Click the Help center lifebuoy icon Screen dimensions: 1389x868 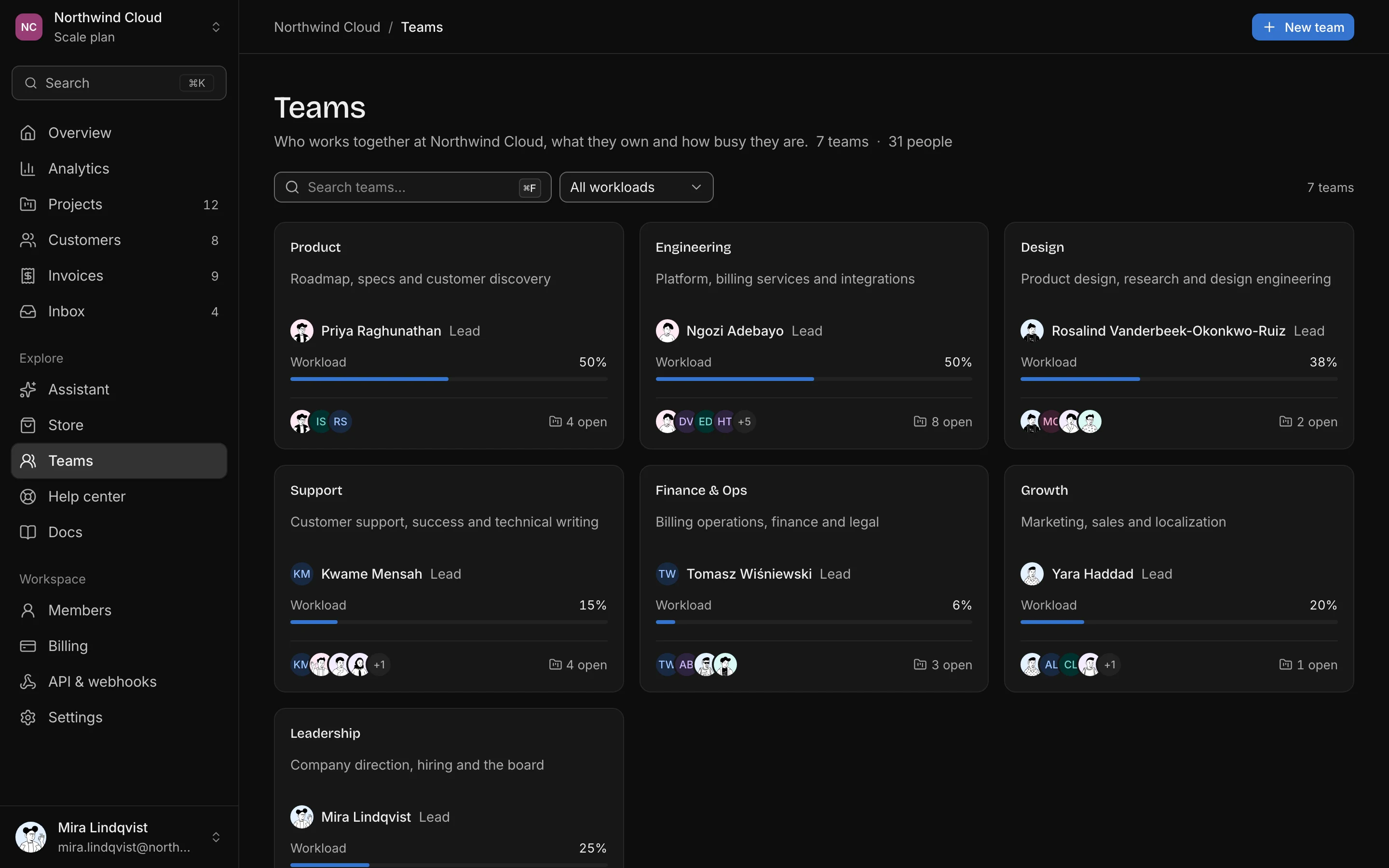click(27, 496)
